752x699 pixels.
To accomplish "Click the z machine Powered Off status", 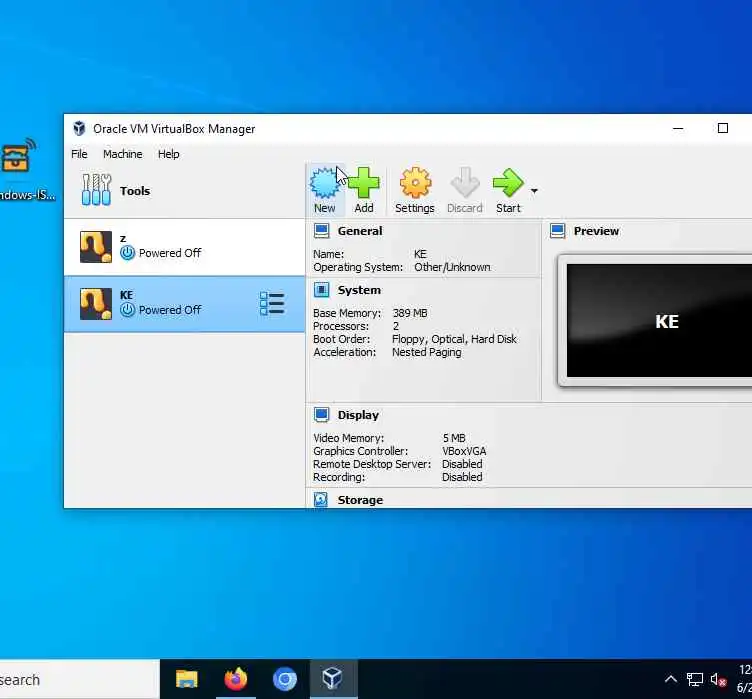I will (x=170, y=253).
